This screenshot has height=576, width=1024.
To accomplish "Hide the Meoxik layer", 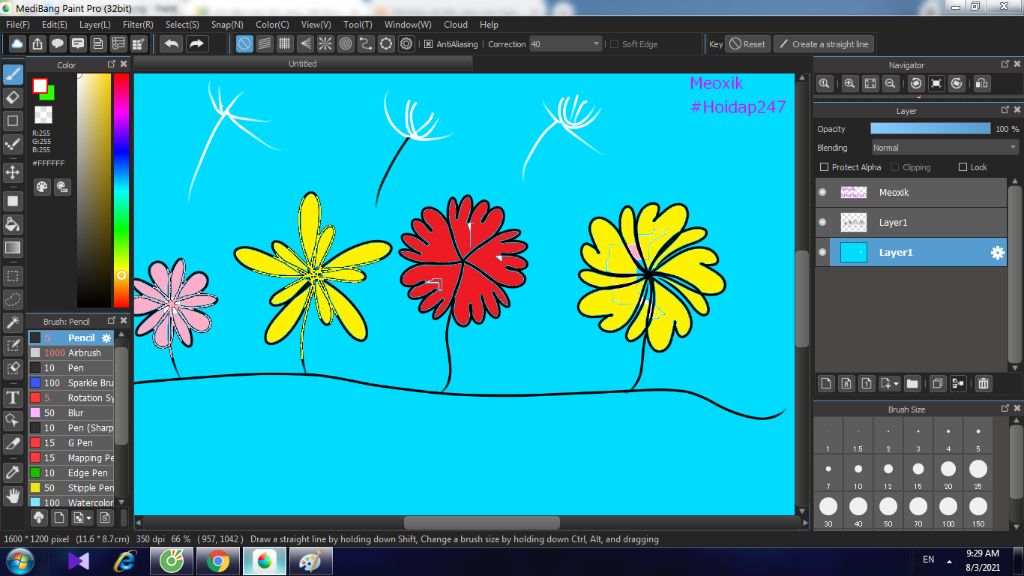I will (x=823, y=193).
